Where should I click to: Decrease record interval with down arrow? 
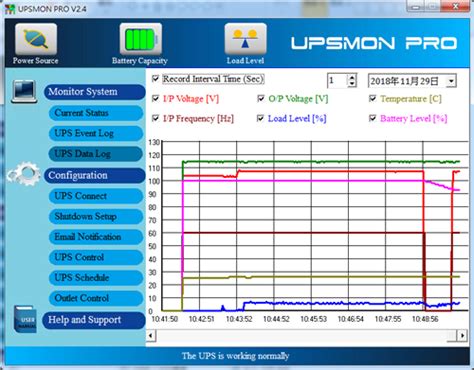pos(352,84)
